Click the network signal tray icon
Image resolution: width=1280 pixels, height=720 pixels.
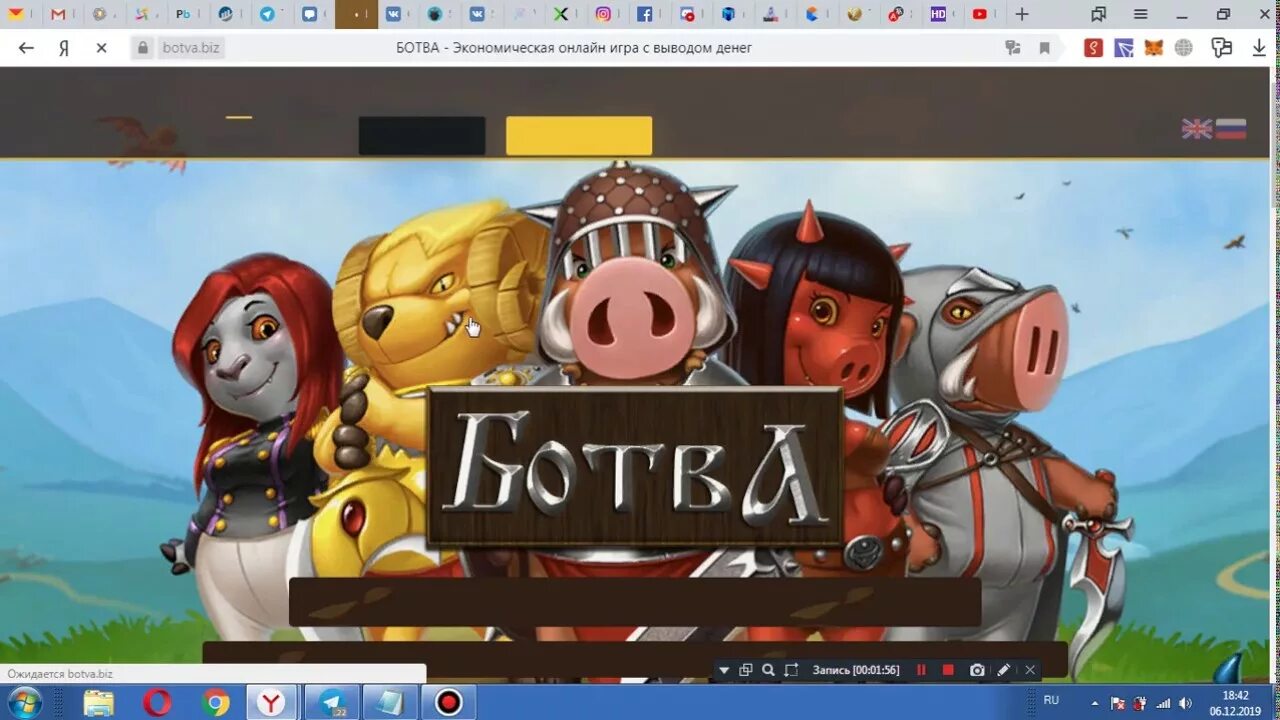point(1163,703)
